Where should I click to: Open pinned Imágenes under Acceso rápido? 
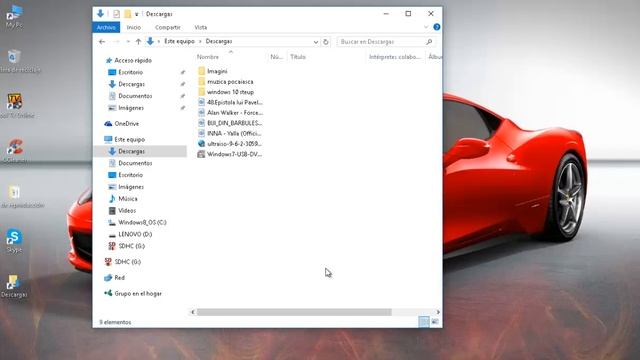[x=131, y=108]
